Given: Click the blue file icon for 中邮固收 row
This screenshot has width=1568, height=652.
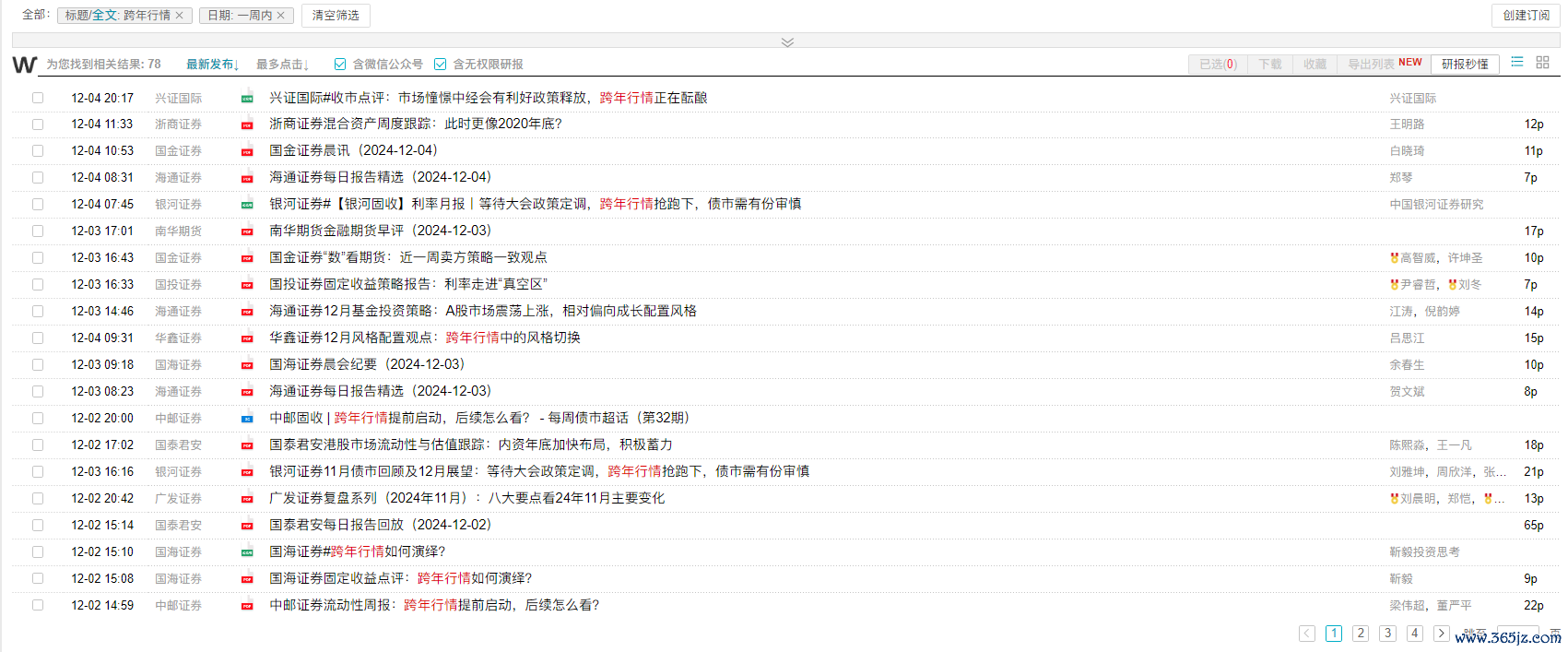Looking at the screenshot, I should 247,420.
